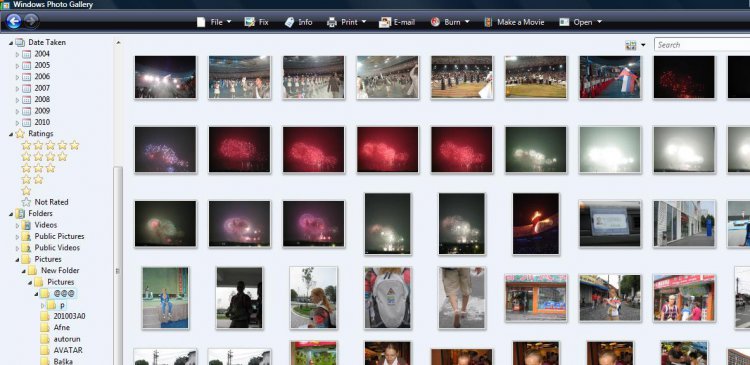
Task: Select the Baška folder
Action: pos(57,361)
